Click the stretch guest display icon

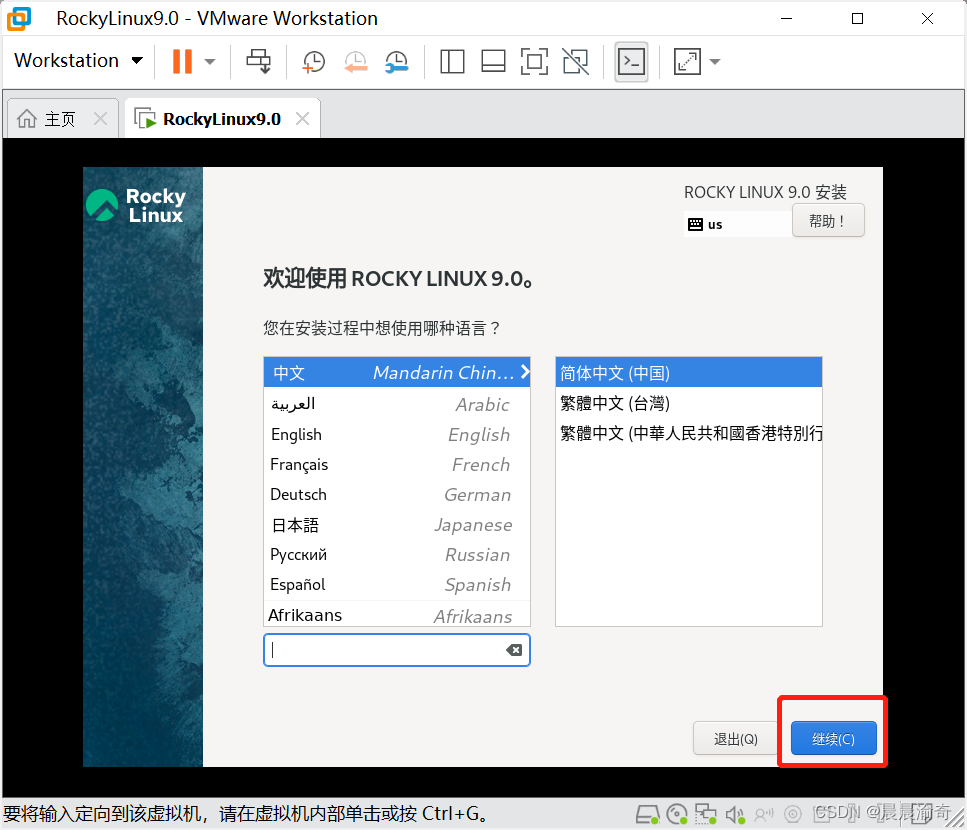point(687,62)
